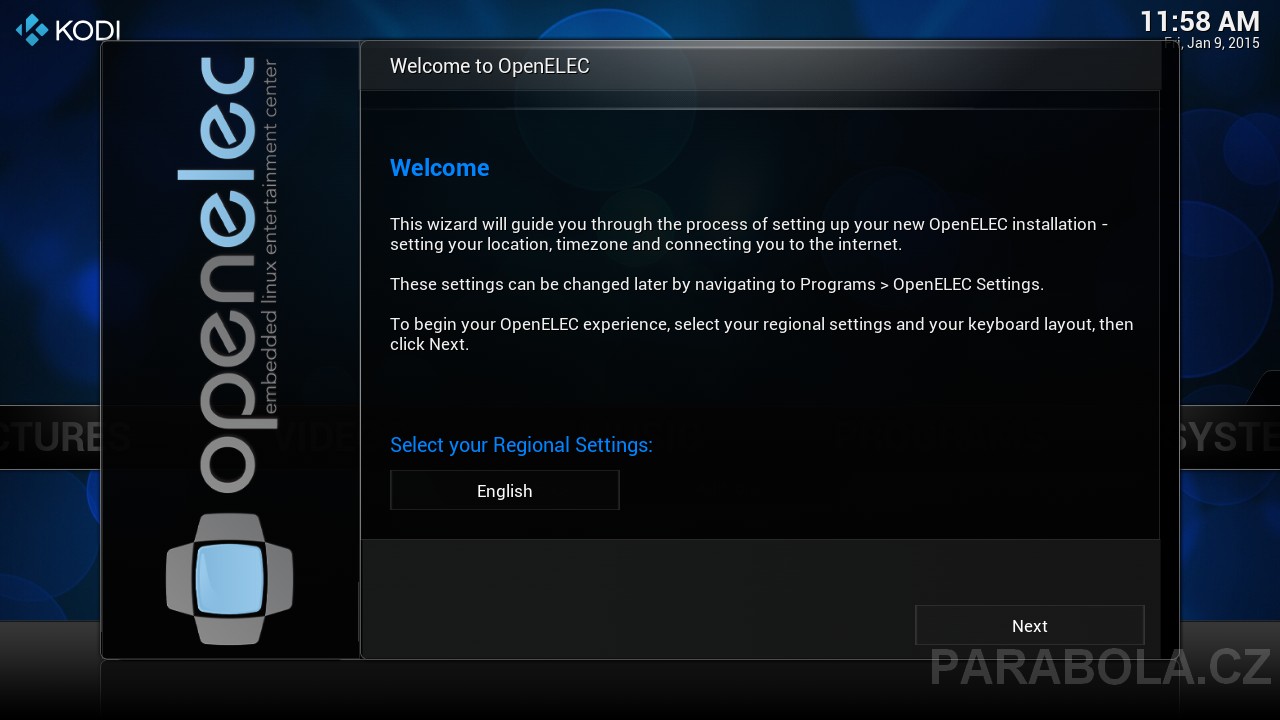Click the "Welcome to OpenELEC" dialog title
1280x720 pixels.
point(489,66)
